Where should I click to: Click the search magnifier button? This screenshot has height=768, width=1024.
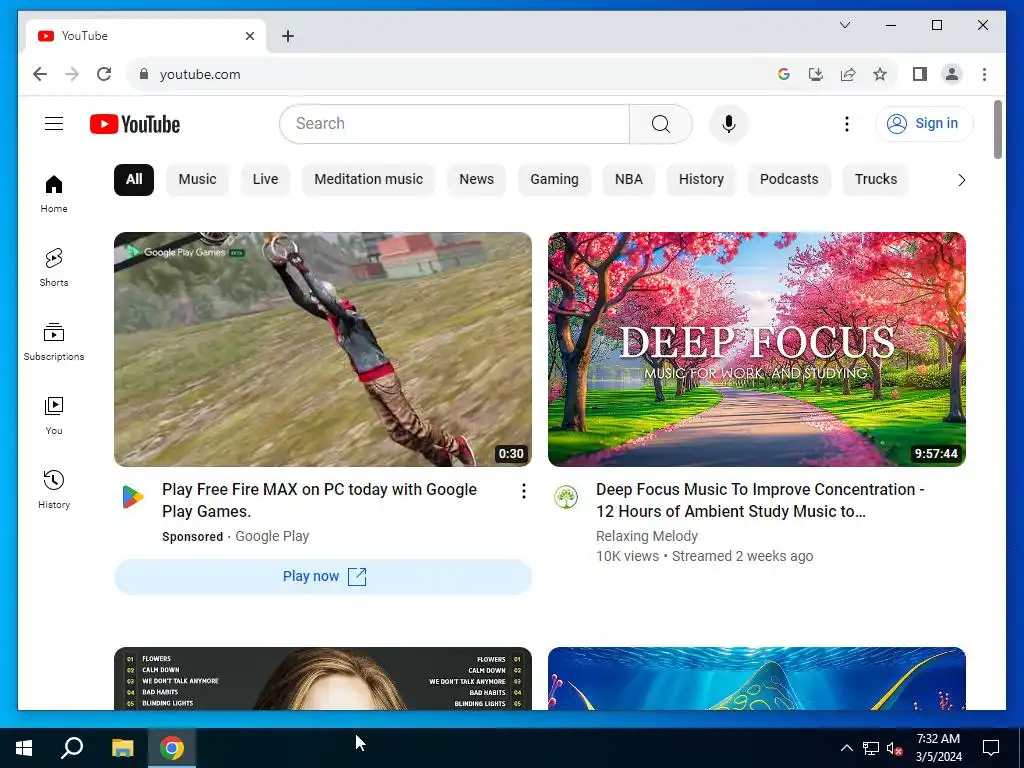[x=660, y=124]
